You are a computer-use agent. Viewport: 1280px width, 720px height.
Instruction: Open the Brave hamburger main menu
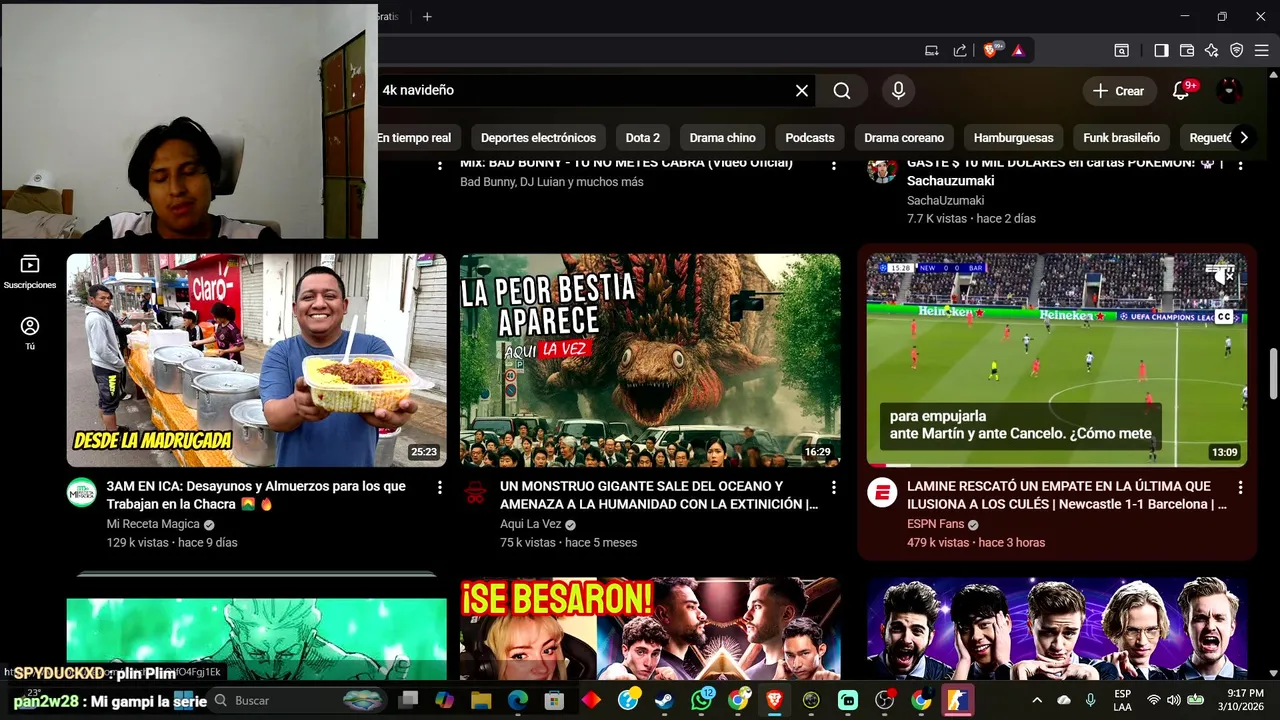tap(1262, 50)
